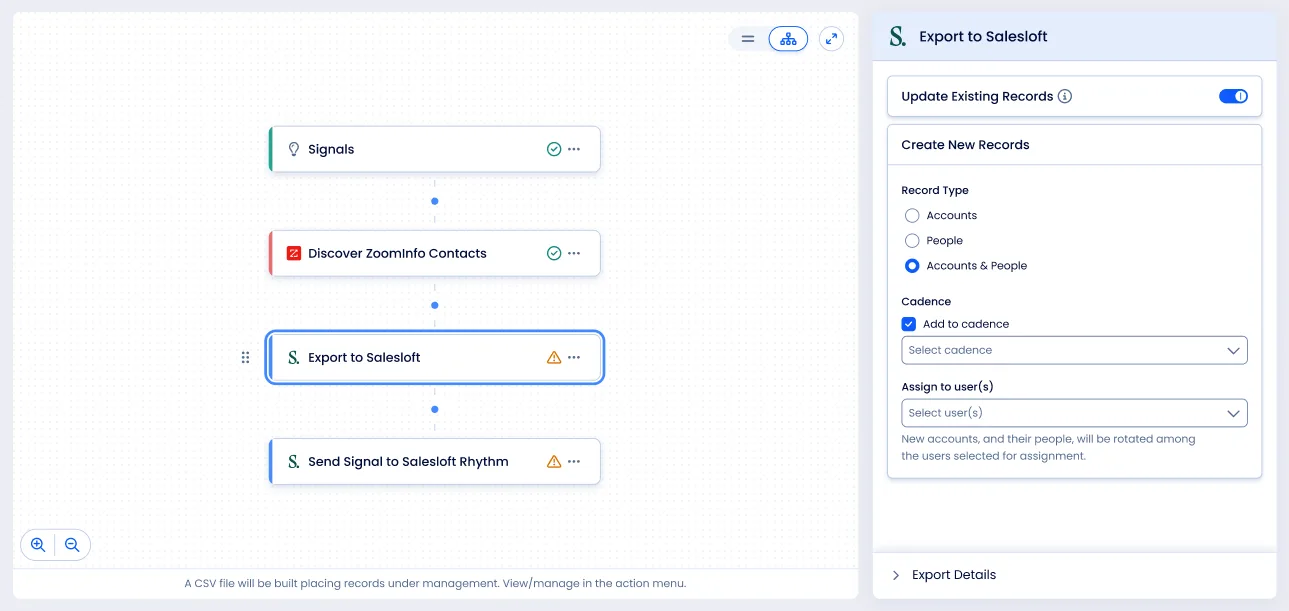The width and height of the screenshot is (1289, 611).
Task: Click info icon next to Update Existing Records
Action: [1065, 97]
